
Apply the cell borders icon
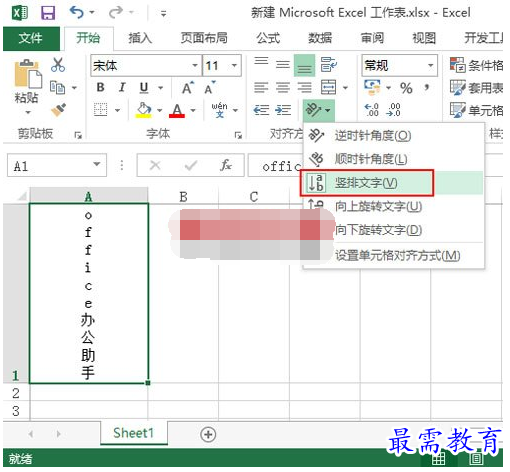[101, 110]
